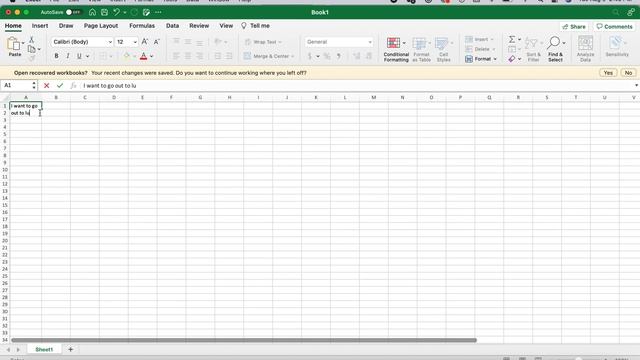The image size is (640, 360).
Task: Click Wrap Text button
Action: [263, 42]
